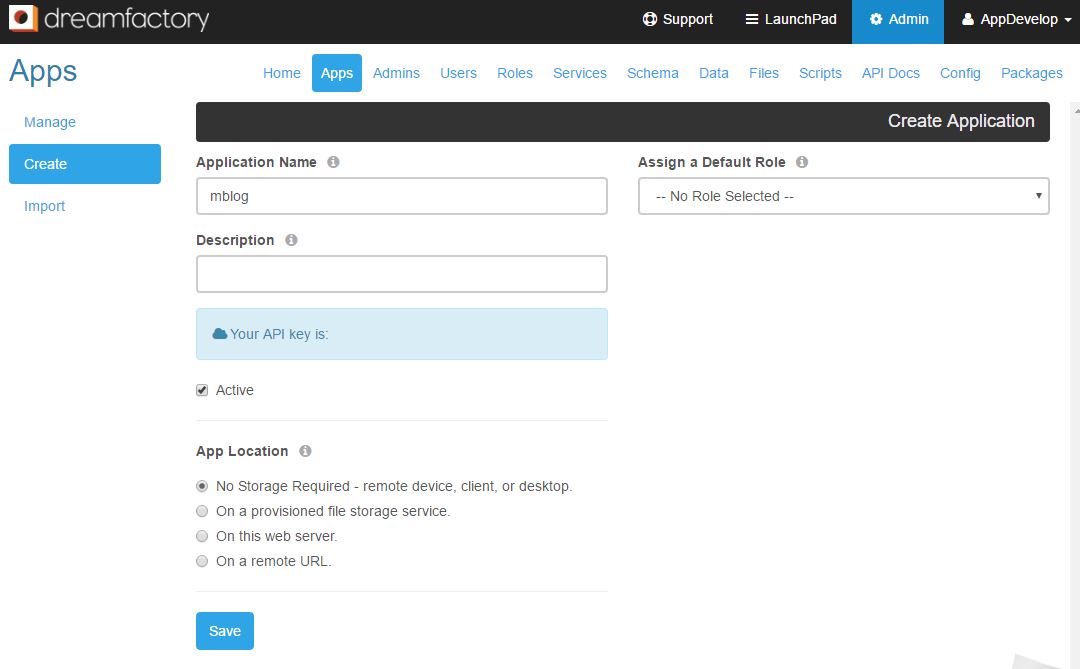1080x669 pixels.
Task: Click the DreamFactory logo icon
Action: click(x=24, y=19)
